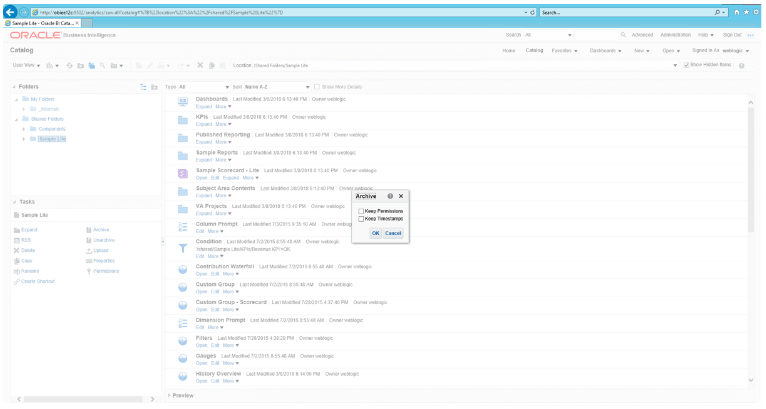Click the Sample Scorecard - Lite icon
The image size is (766, 409).
coord(183,173)
